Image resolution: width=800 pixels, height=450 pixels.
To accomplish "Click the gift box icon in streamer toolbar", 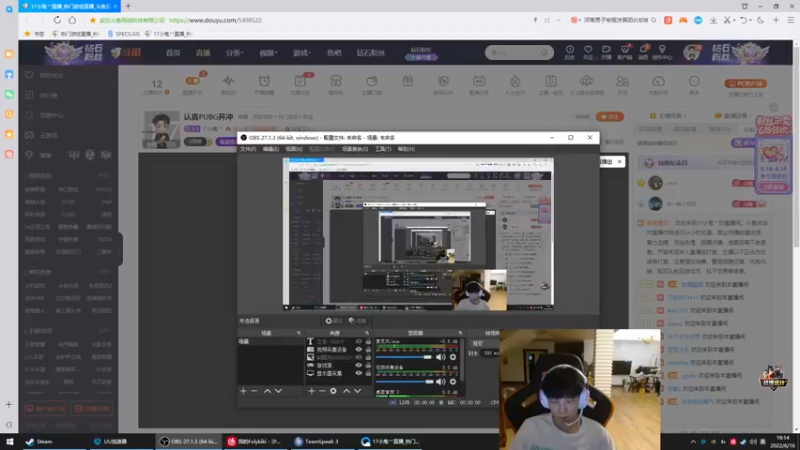I will (x=407, y=81).
